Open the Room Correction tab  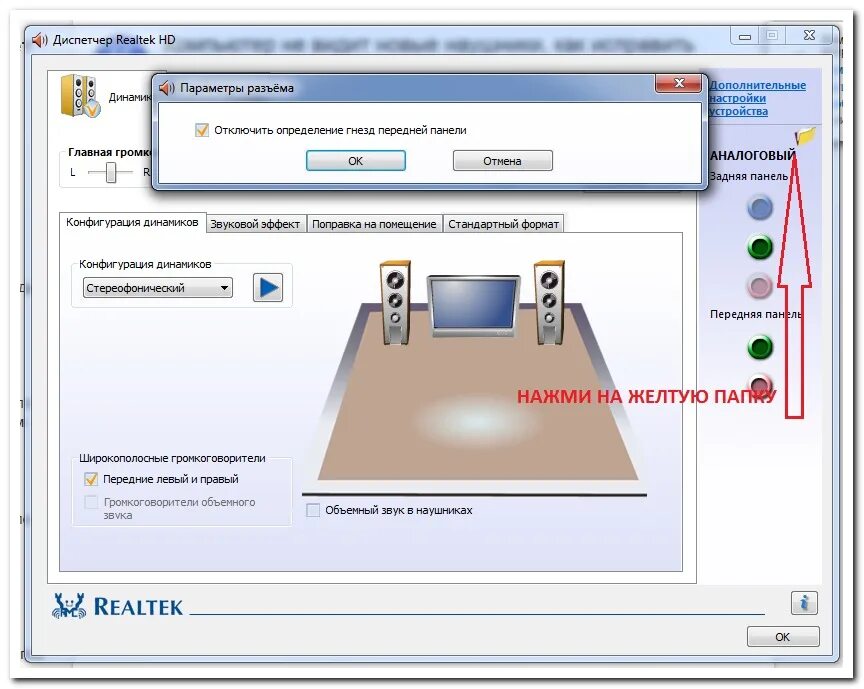coord(374,224)
